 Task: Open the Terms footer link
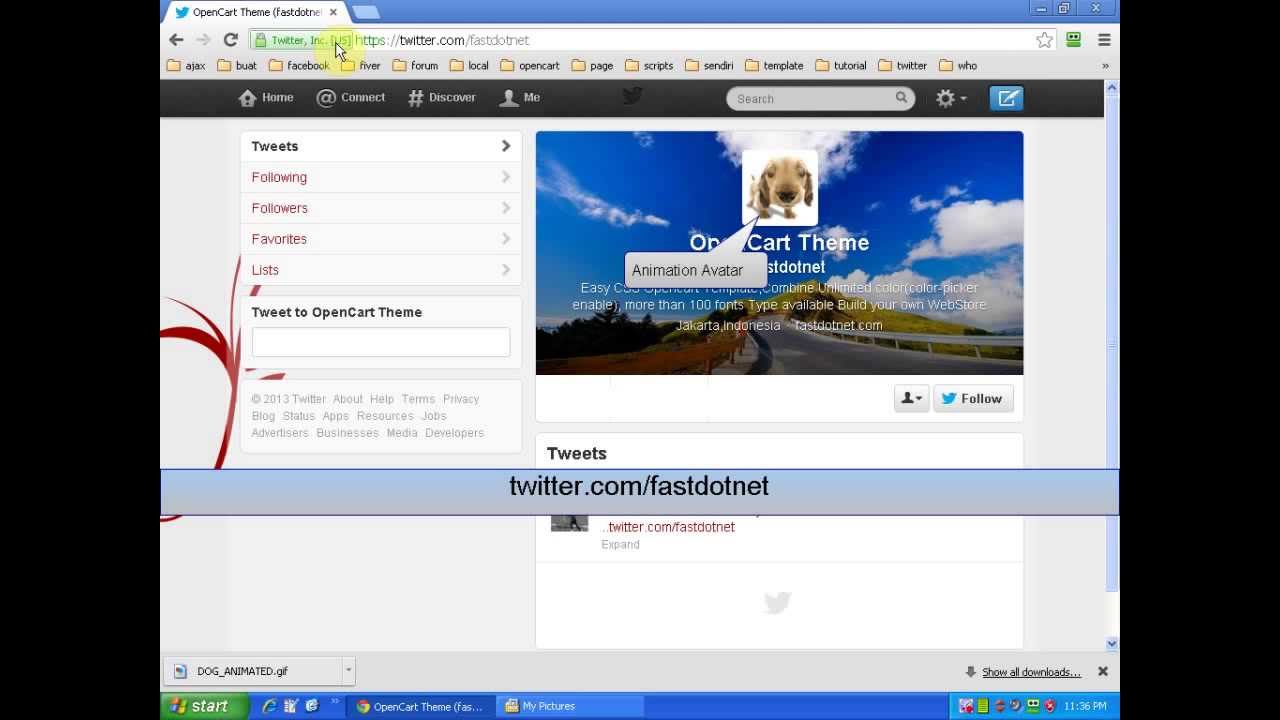(418, 399)
